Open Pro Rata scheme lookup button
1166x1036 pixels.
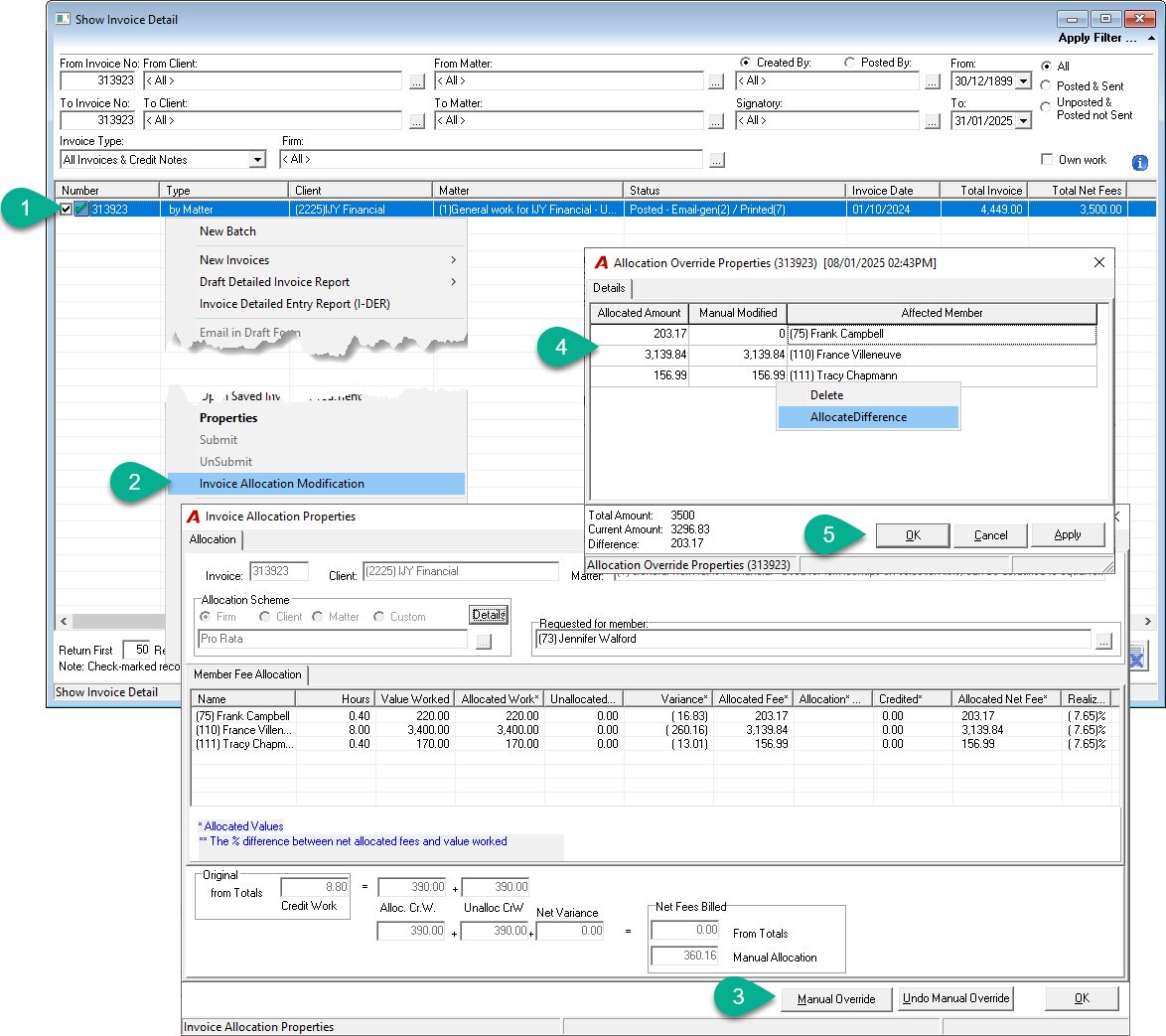click(x=484, y=641)
